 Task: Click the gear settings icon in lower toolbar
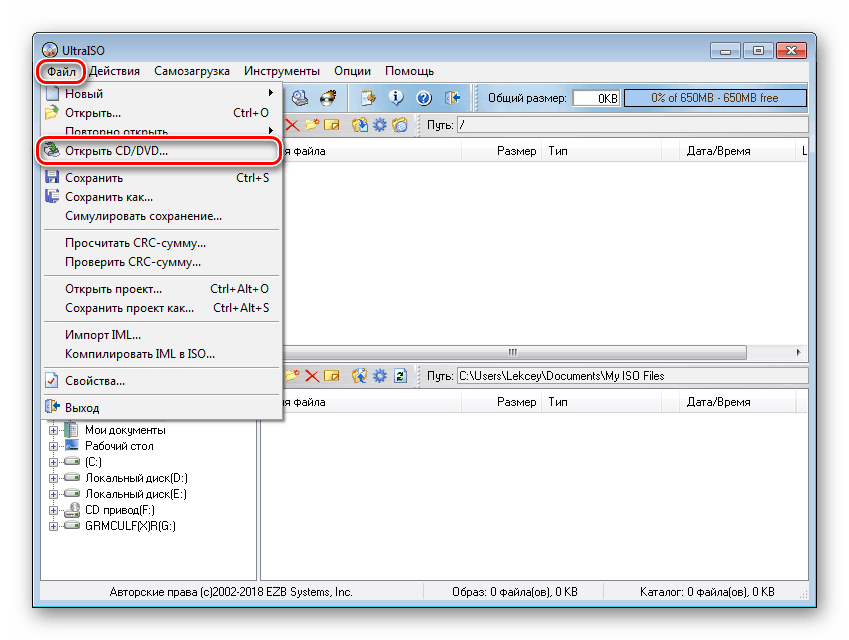click(x=380, y=376)
